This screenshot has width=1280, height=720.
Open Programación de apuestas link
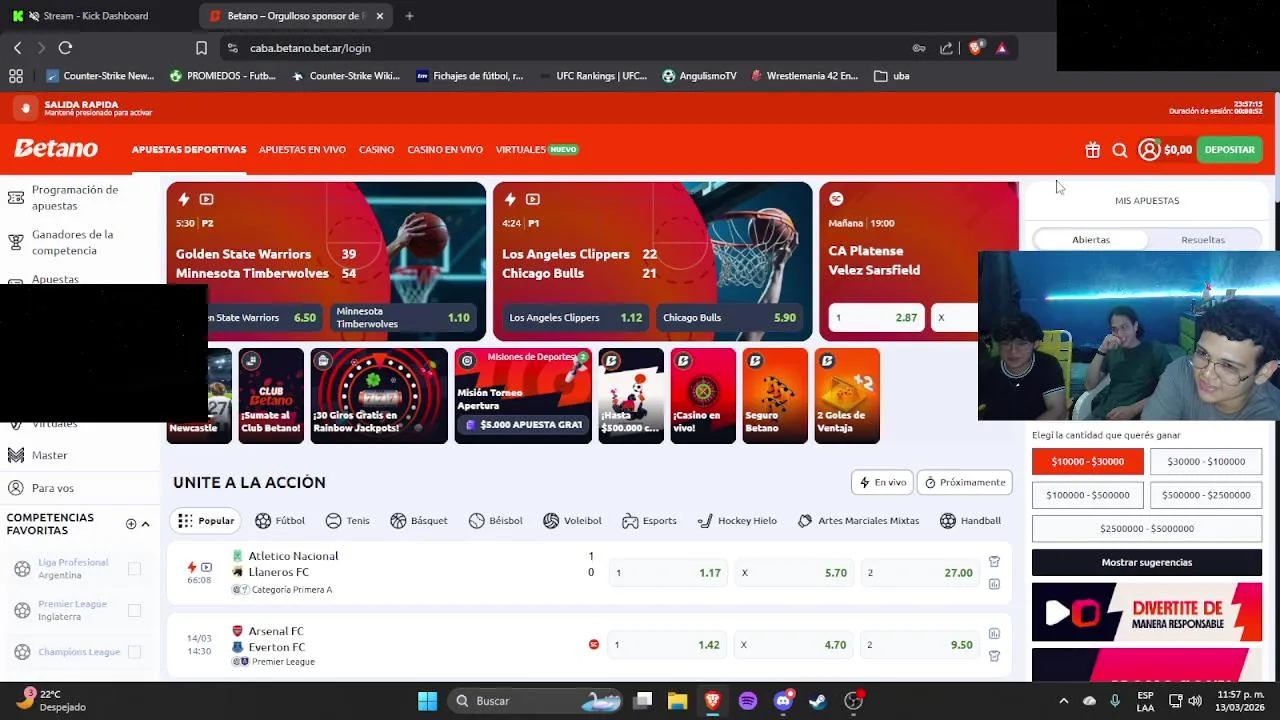click(x=75, y=198)
